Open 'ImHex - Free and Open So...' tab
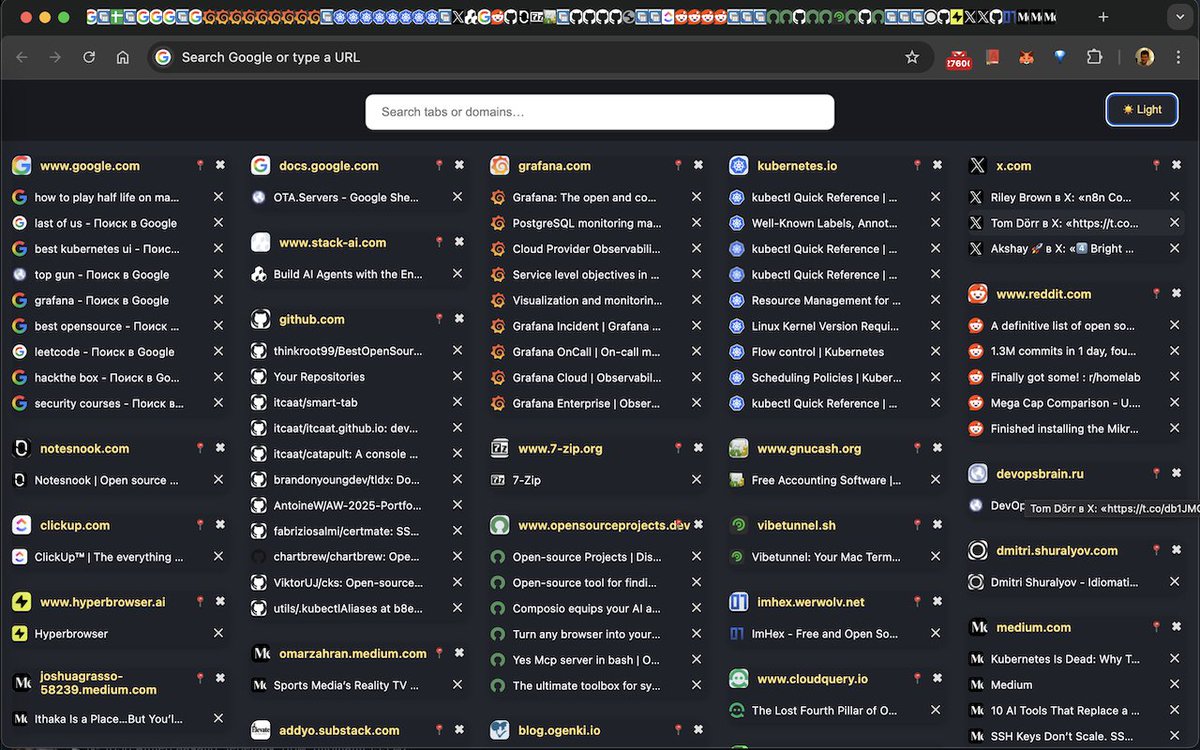This screenshot has height=750, width=1200. [825, 634]
